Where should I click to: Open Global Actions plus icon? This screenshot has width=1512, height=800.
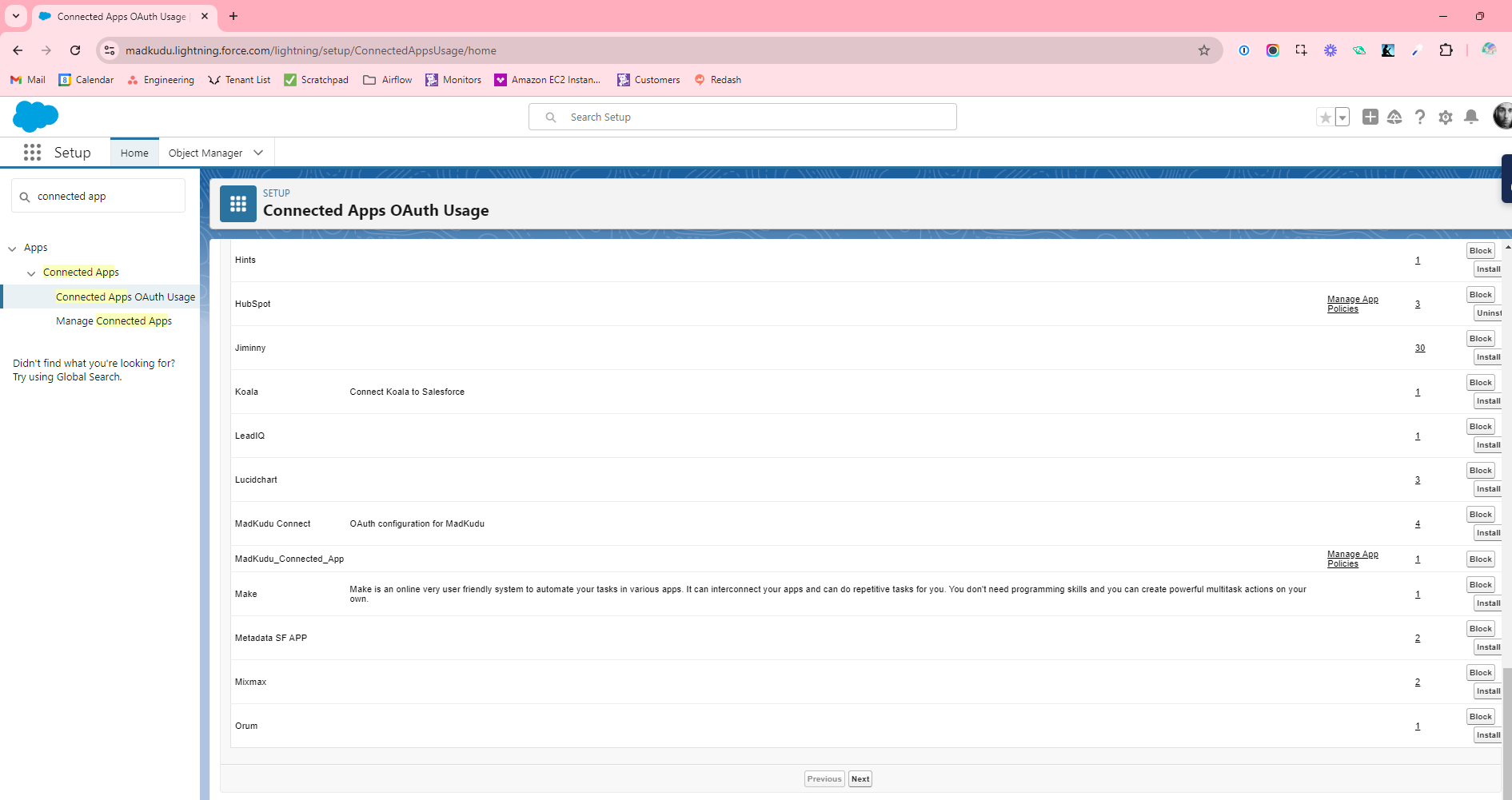coord(1370,117)
